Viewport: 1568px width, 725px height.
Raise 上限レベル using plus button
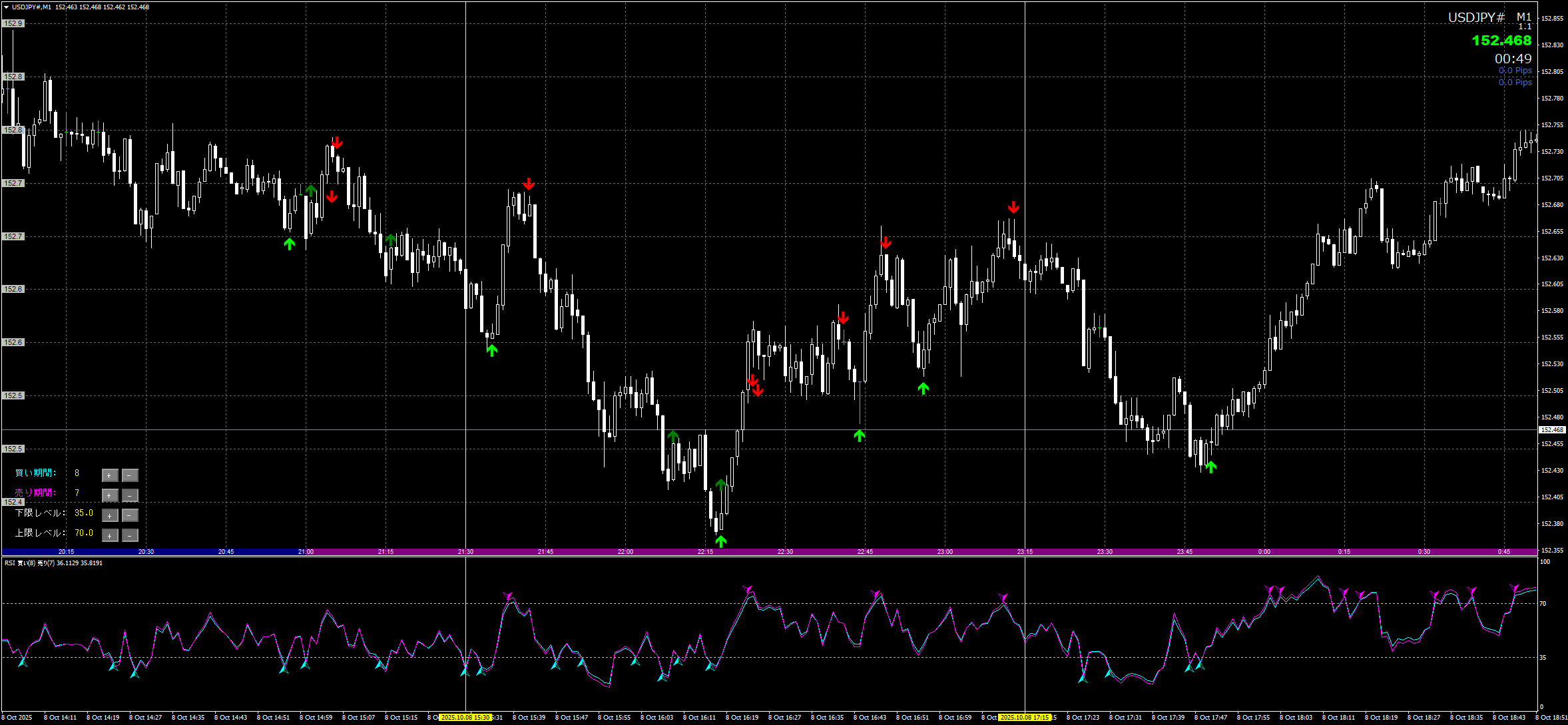point(110,535)
